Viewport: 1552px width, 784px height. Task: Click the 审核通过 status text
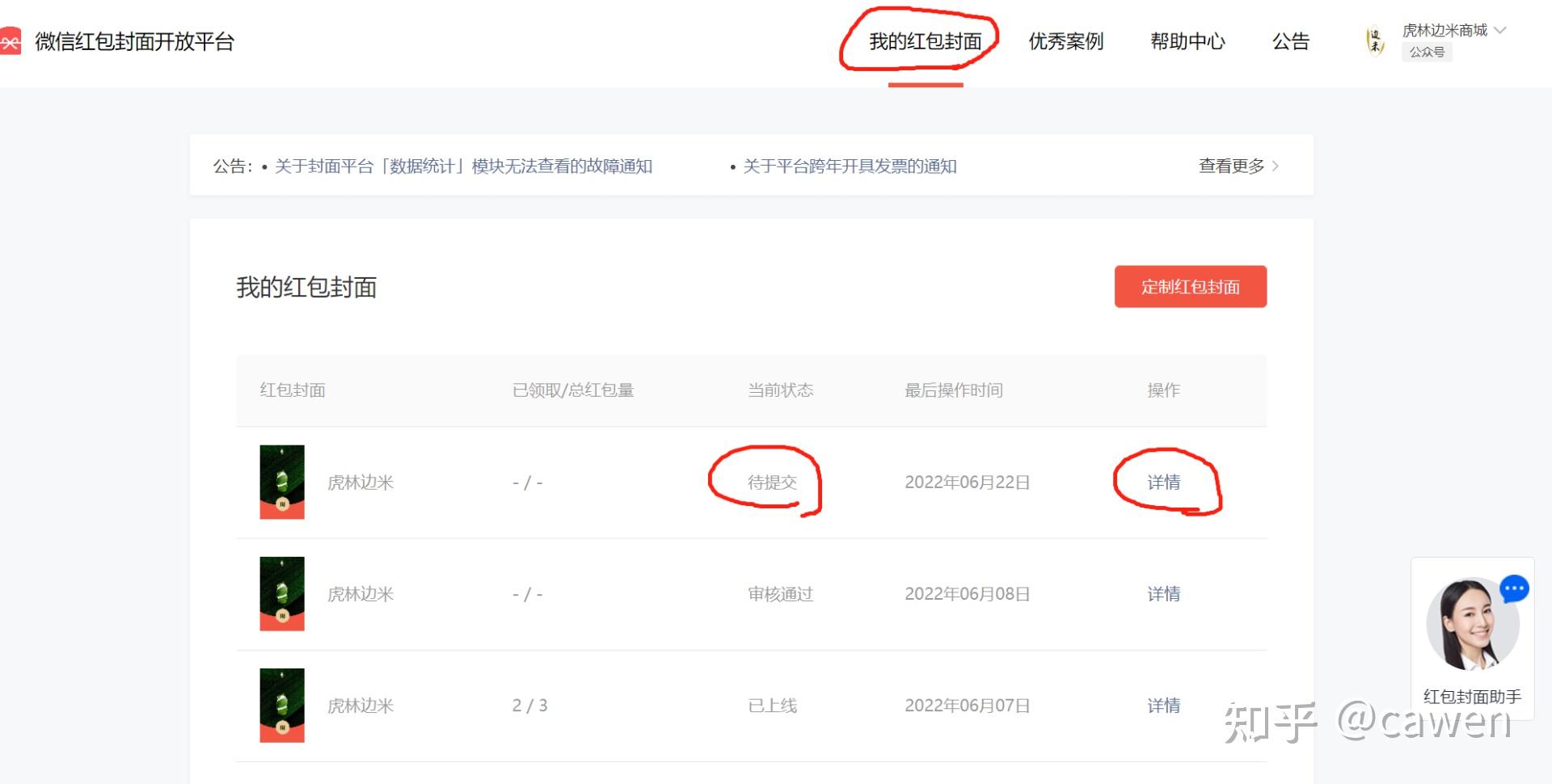[780, 594]
